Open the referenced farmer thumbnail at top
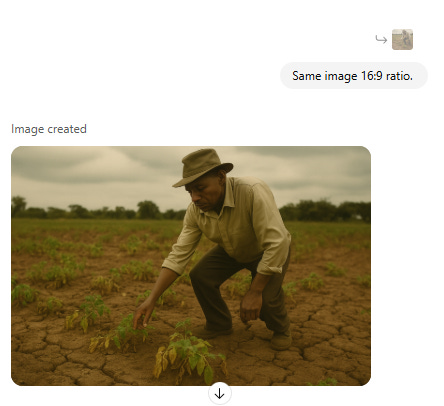 (x=402, y=39)
